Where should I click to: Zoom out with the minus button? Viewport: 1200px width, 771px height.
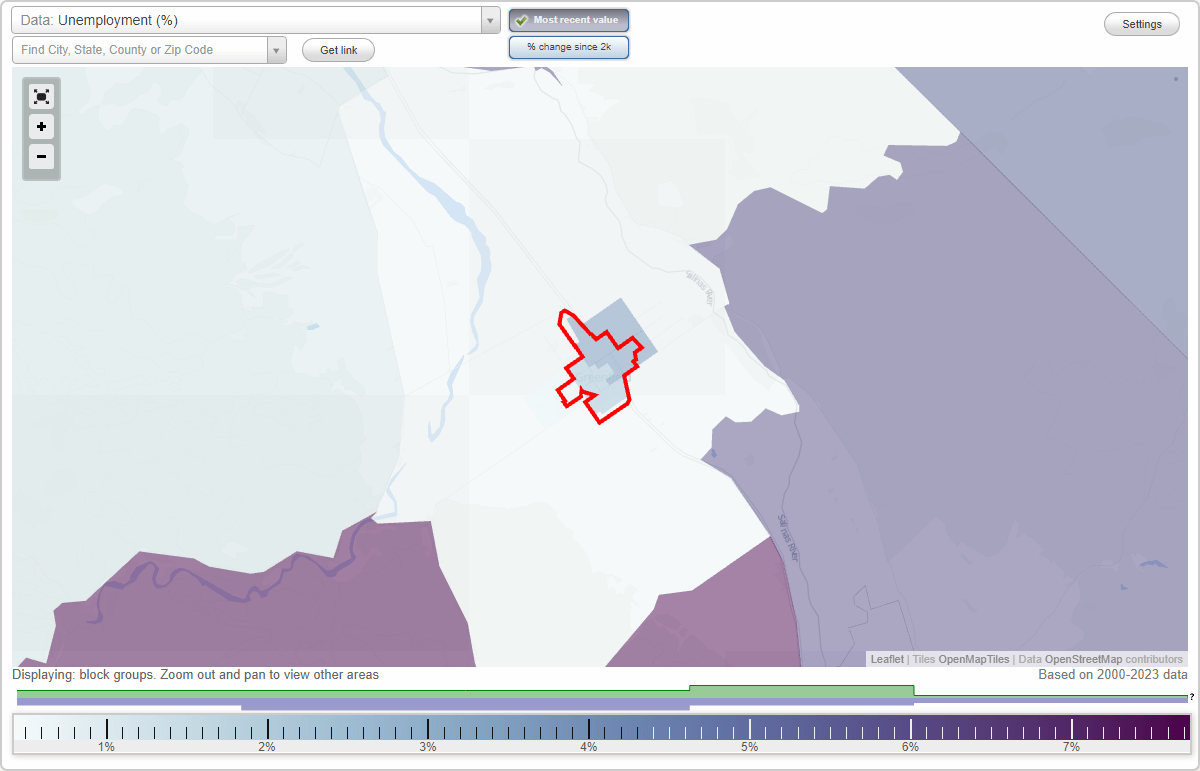[x=41, y=156]
